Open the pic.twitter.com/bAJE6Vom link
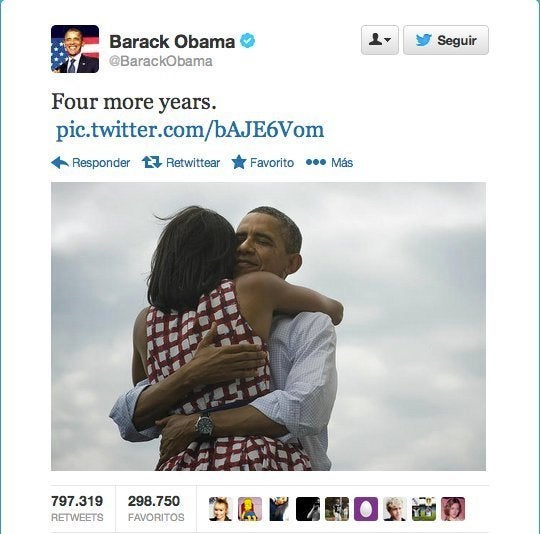The width and height of the screenshot is (540, 534). coord(190,130)
